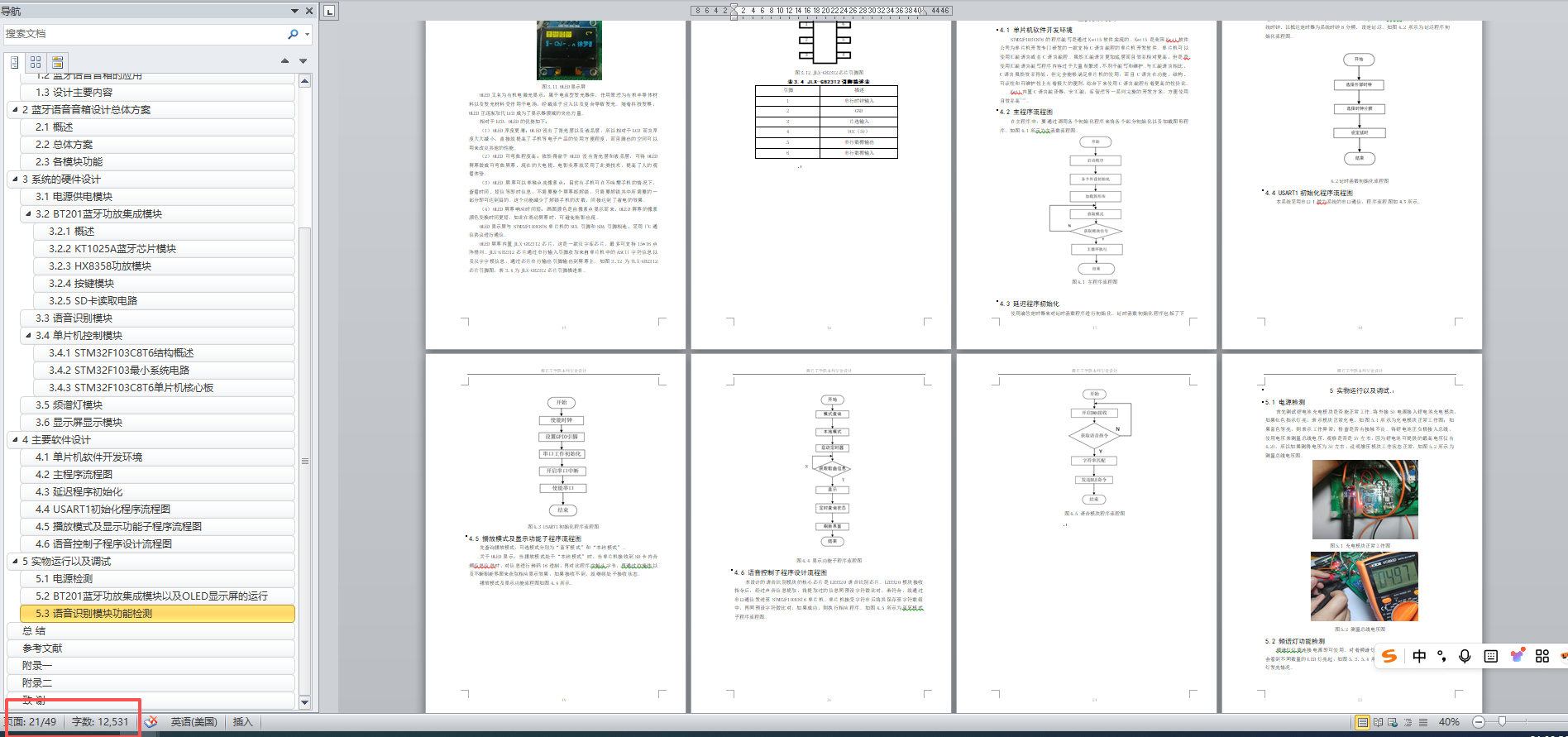Screen dimensions: 1568x737
Task: Close the navigation pane
Action: [x=309, y=11]
